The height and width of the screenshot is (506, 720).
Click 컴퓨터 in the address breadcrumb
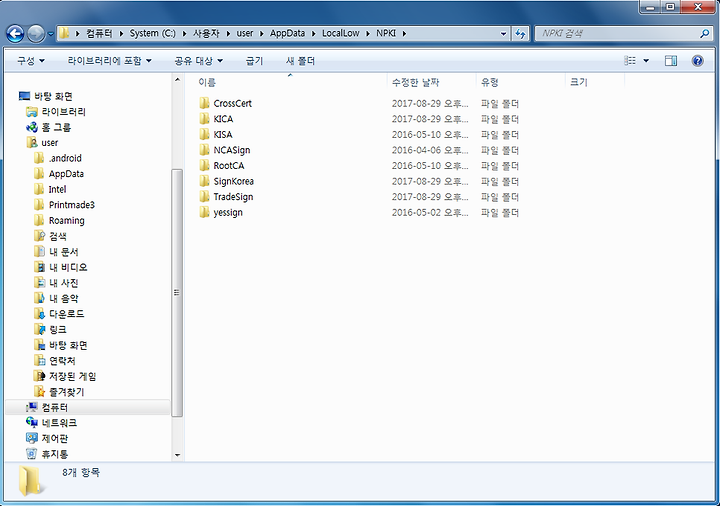coord(99,34)
